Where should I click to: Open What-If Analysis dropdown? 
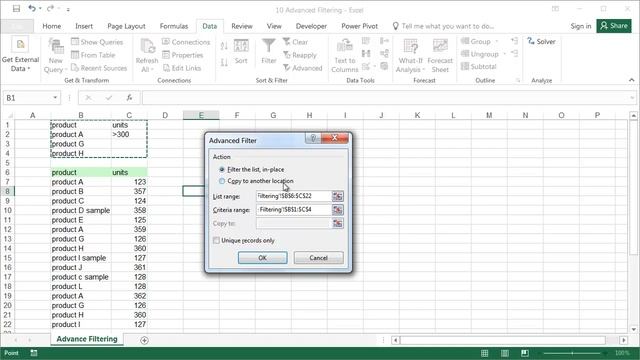pos(410,56)
